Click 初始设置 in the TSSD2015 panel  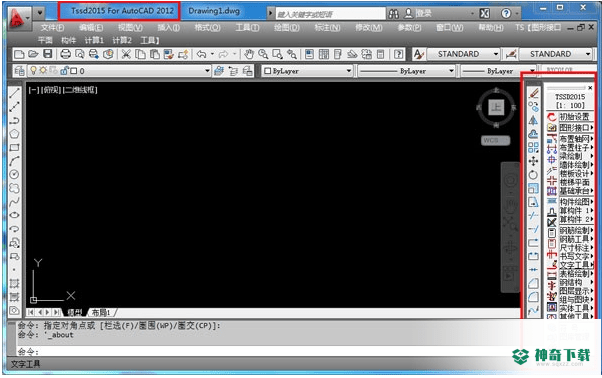(574, 117)
